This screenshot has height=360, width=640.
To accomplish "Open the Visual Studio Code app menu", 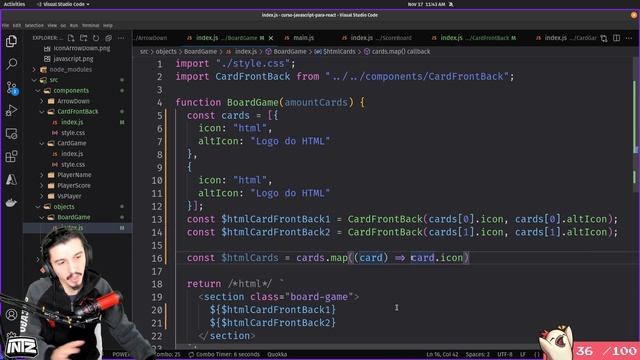I will pos(63,4).
